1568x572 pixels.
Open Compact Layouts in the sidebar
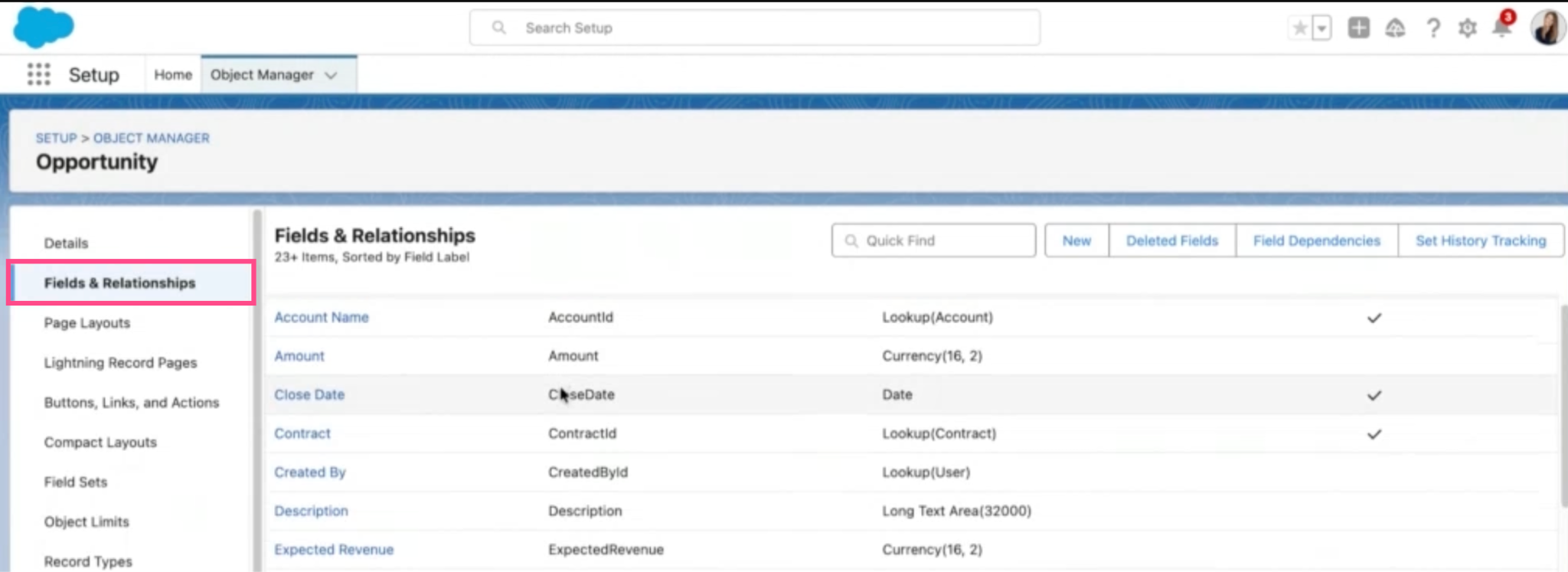(100, 442)
